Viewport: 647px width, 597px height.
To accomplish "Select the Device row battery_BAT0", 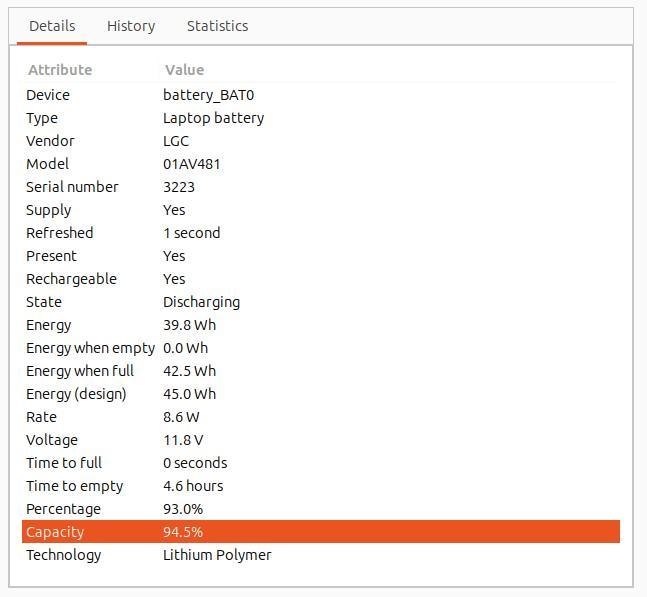I will (321, 95).
